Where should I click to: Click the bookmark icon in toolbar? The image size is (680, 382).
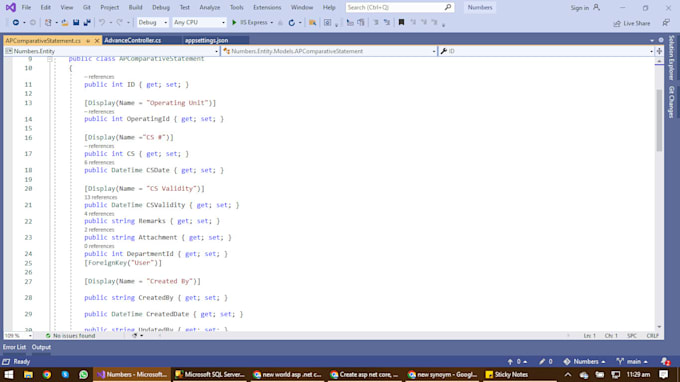[x=401, y=23]
